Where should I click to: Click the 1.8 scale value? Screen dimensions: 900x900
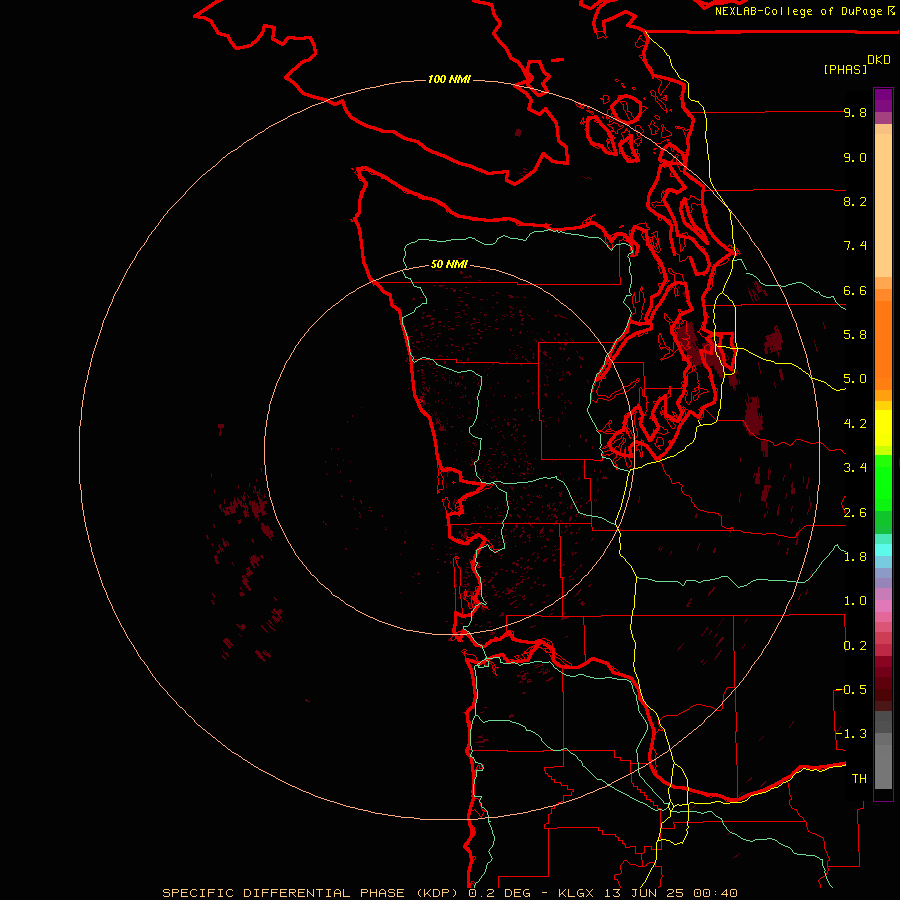(855, 557)
